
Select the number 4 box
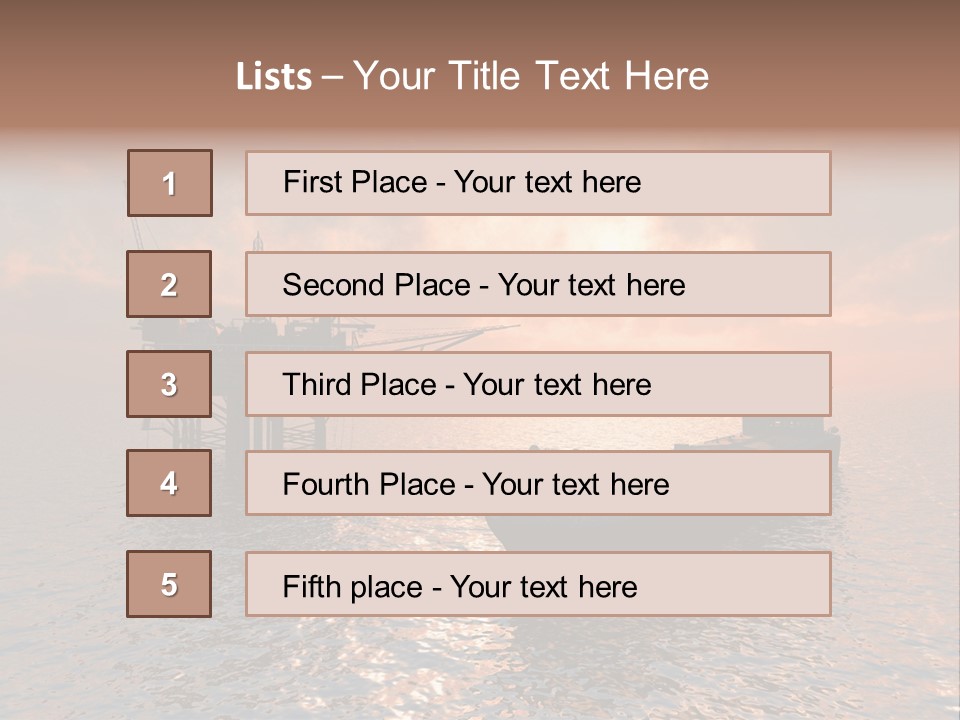(170, 483)
